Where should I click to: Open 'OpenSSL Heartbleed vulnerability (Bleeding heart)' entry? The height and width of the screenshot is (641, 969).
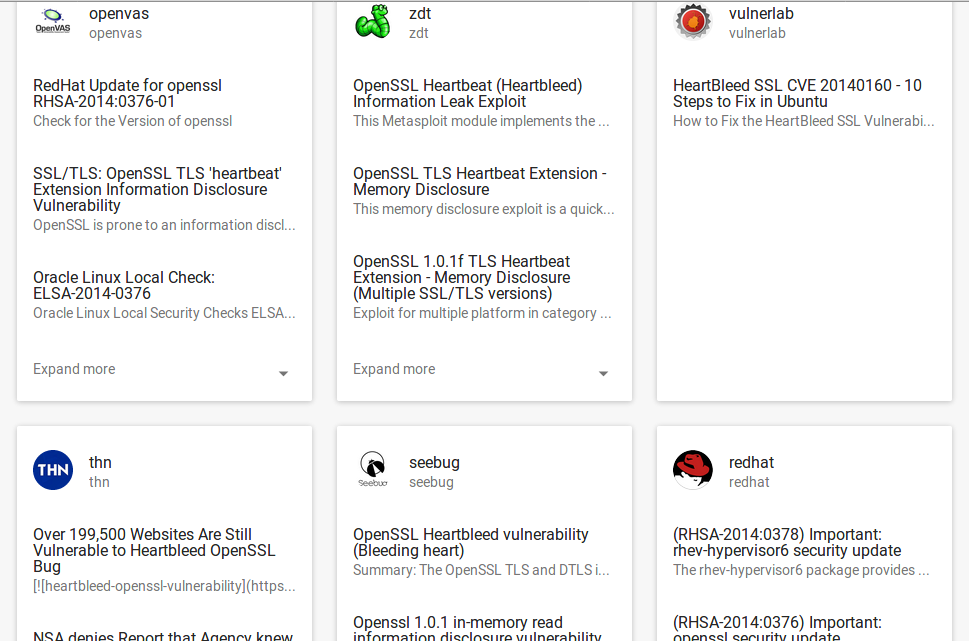pos(471,542)
